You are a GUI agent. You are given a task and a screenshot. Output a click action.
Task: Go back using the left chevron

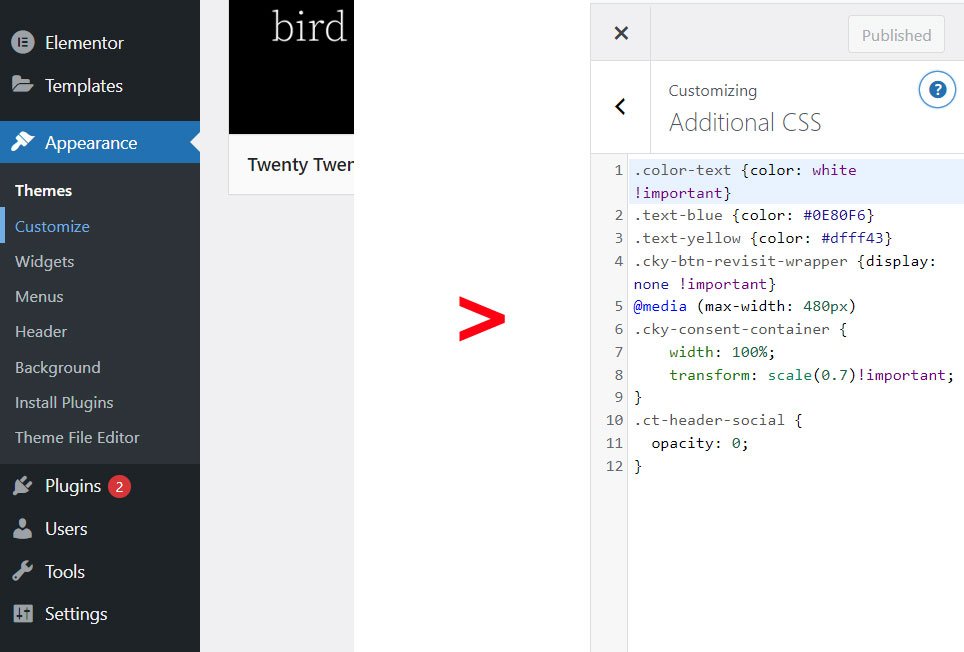(x=620, y=106)
